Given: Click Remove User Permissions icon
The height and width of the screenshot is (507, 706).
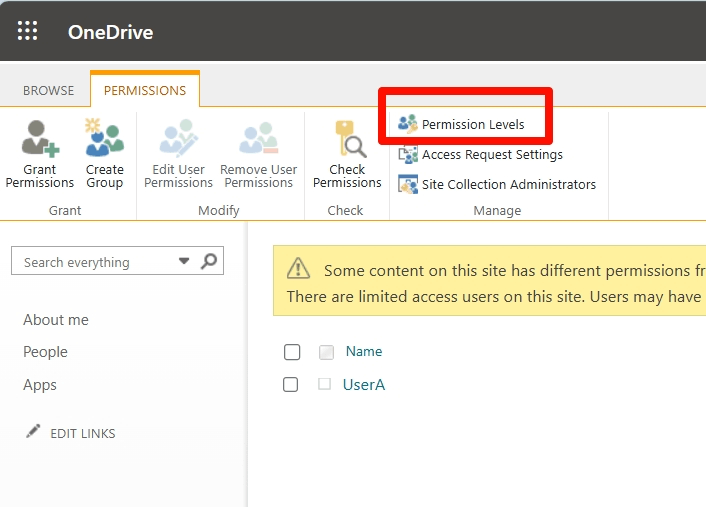Looking at the screenshot, I should (x=258, y=138).
